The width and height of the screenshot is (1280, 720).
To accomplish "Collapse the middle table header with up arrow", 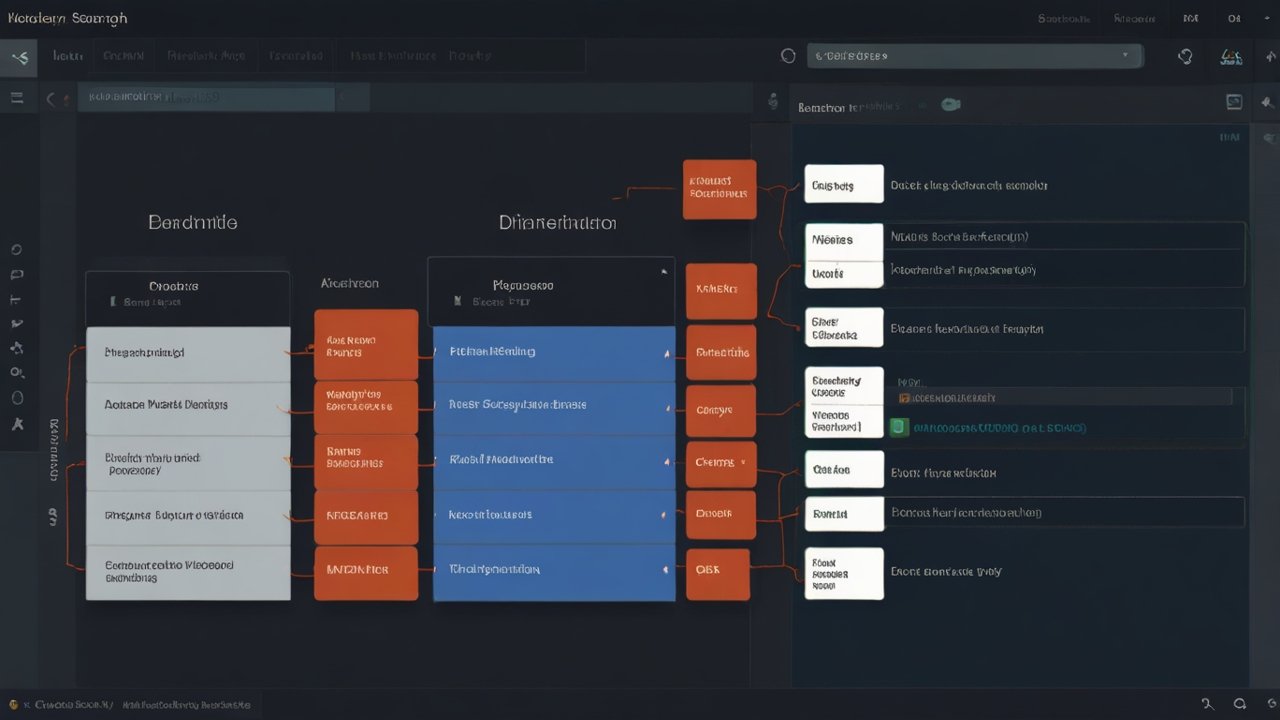I will (662, 271).
